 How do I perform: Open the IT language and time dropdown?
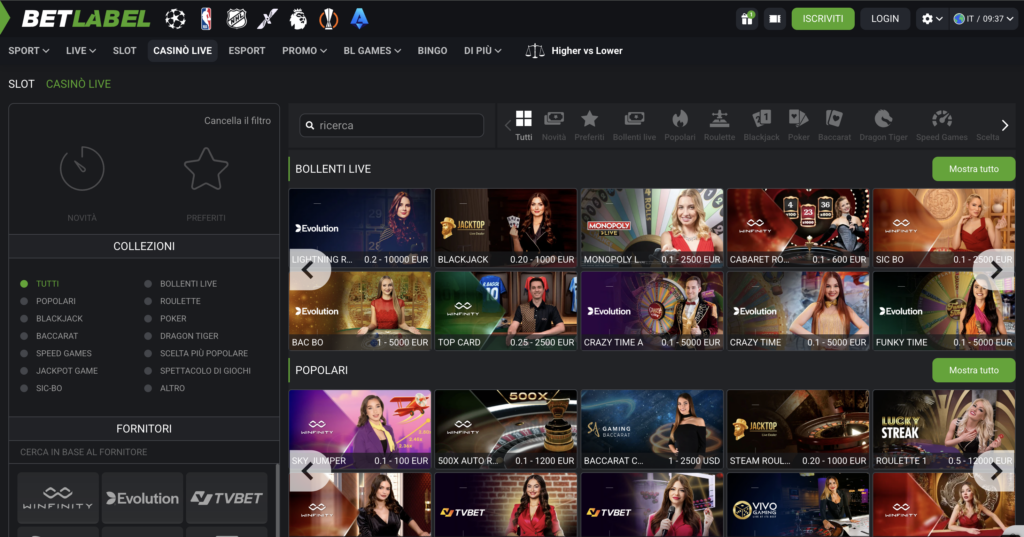(983, 19)
